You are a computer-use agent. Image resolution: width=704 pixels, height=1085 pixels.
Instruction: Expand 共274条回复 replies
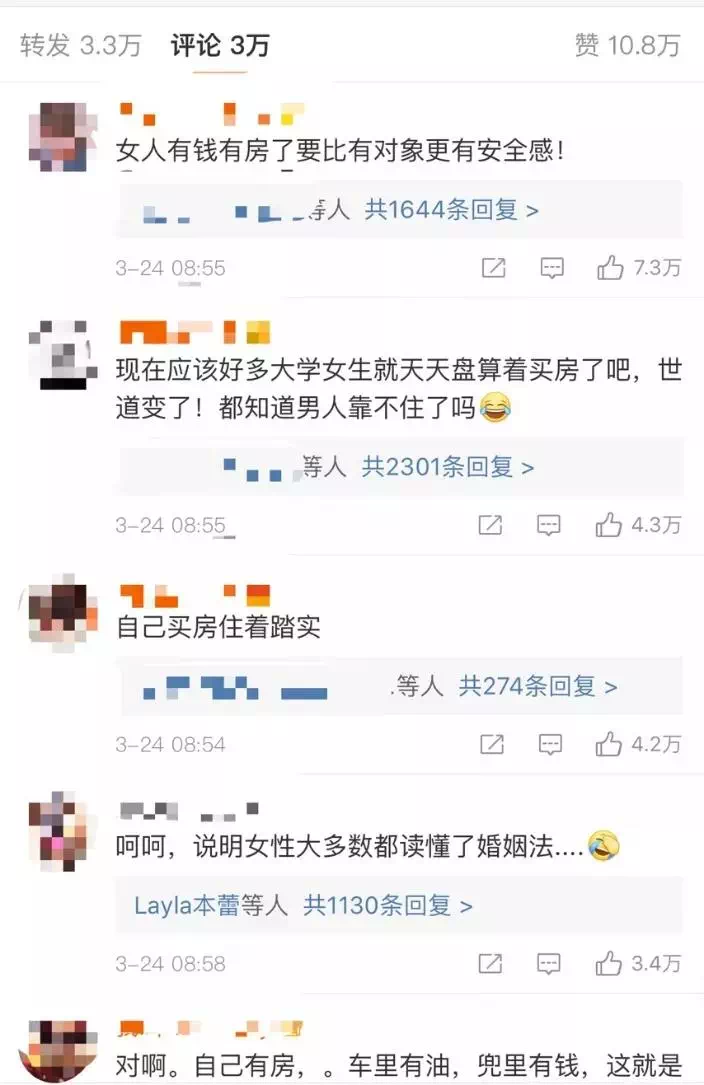(538, 686)
